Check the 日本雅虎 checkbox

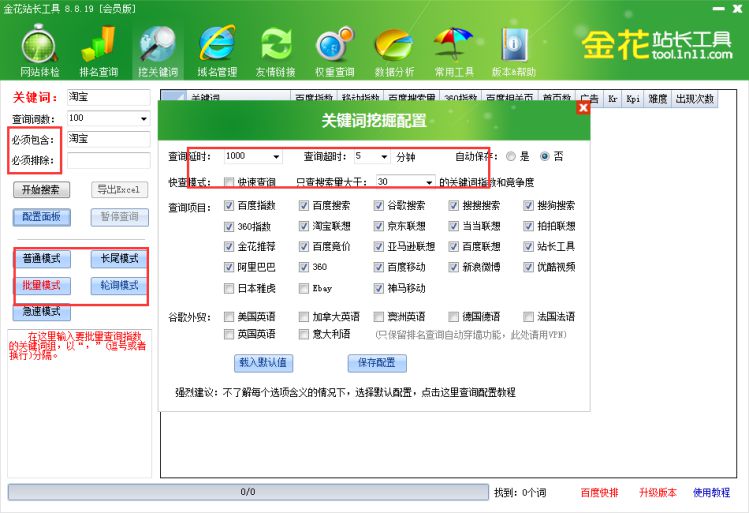[x=229, y=288]
